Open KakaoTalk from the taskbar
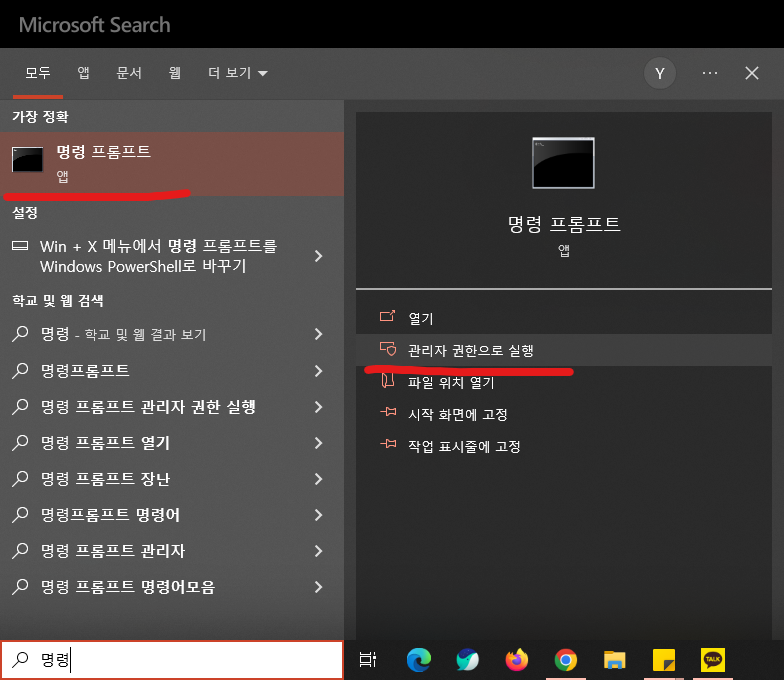The height and width of the screenshot is (680, 784). pyautogui.click(x=712, y=660)
